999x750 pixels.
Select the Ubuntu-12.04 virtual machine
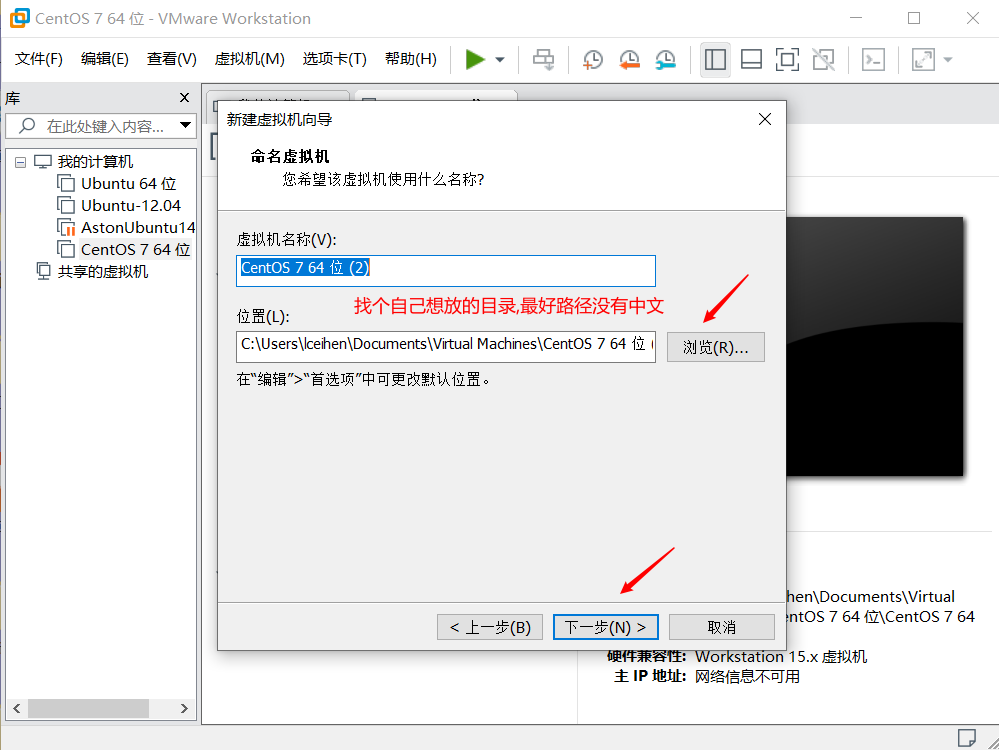(131, 206)
